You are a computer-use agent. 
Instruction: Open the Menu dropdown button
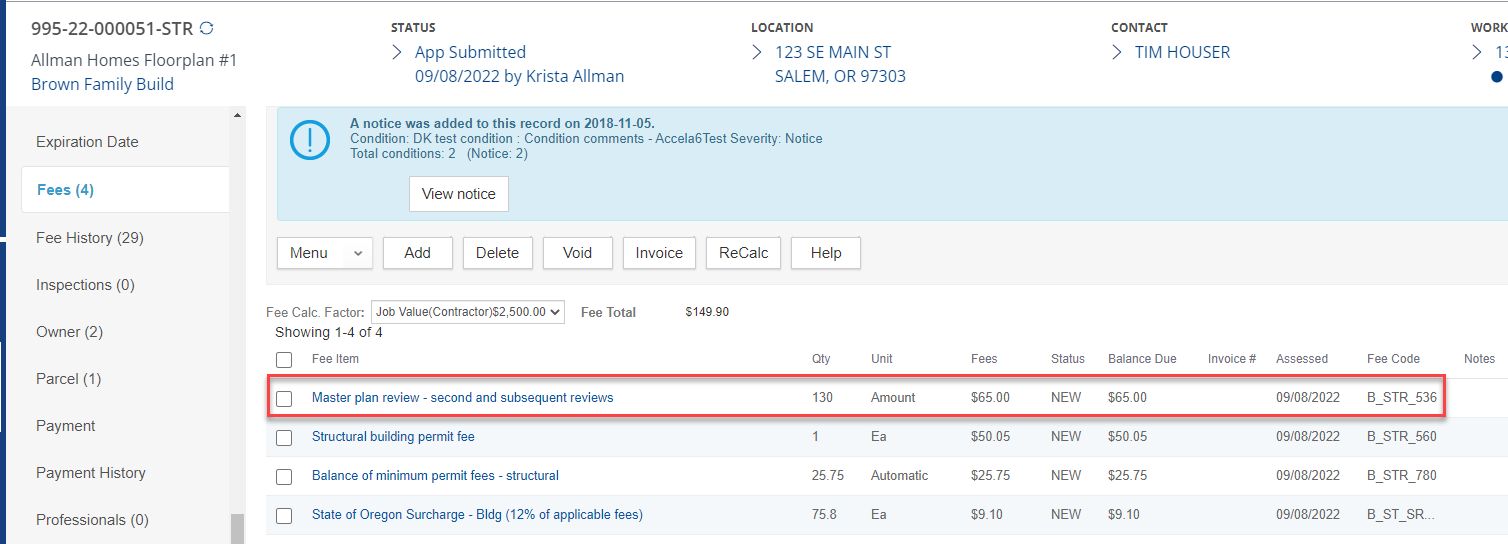click(324, 253)
